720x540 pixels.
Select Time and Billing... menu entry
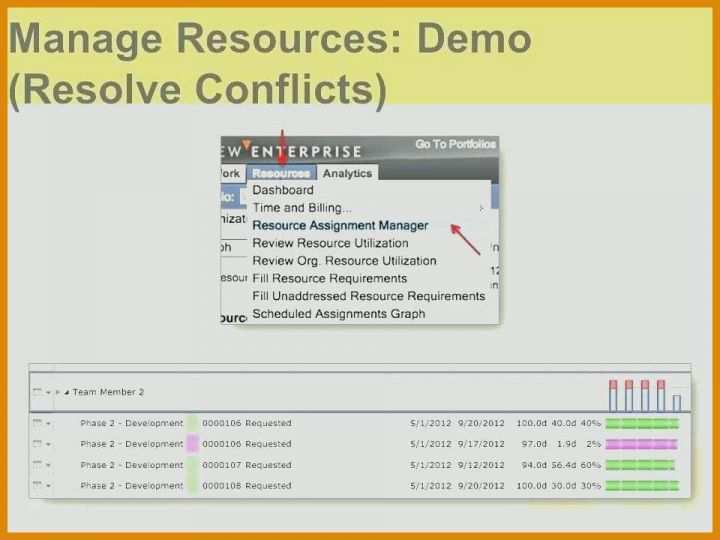point(302,208)
